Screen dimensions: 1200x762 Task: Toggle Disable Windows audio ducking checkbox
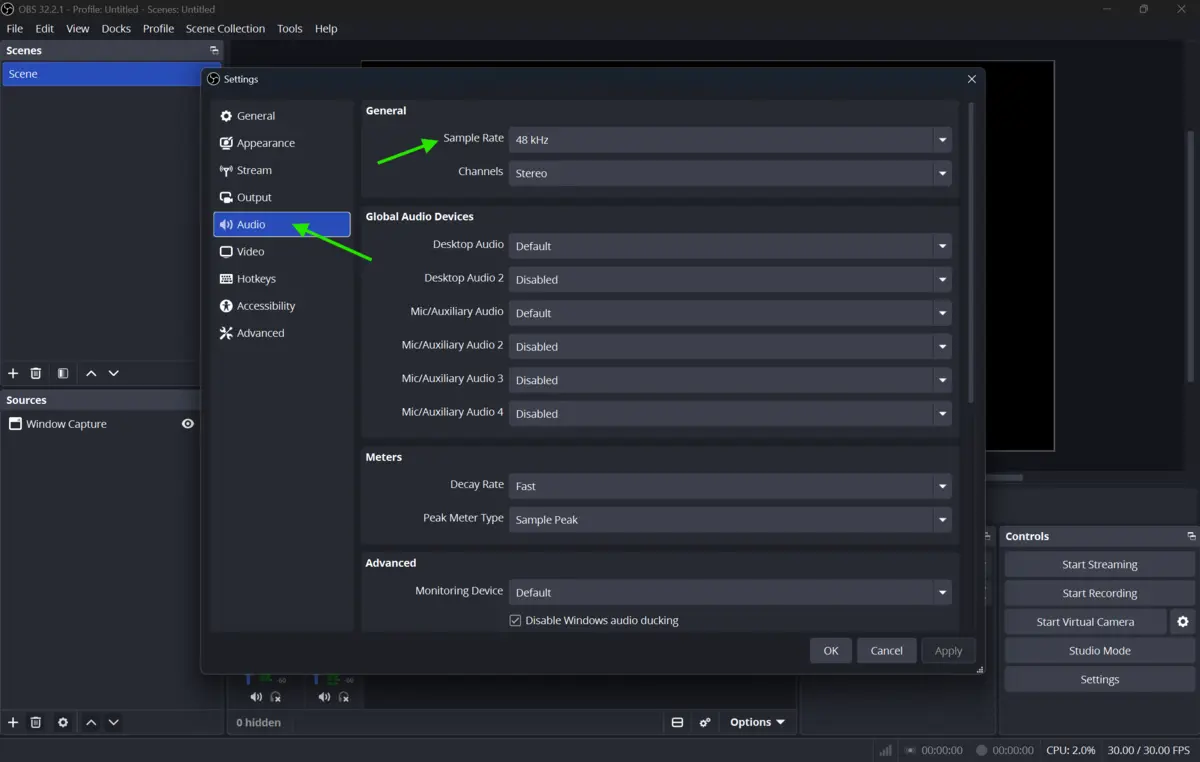[x=515, y=620]
